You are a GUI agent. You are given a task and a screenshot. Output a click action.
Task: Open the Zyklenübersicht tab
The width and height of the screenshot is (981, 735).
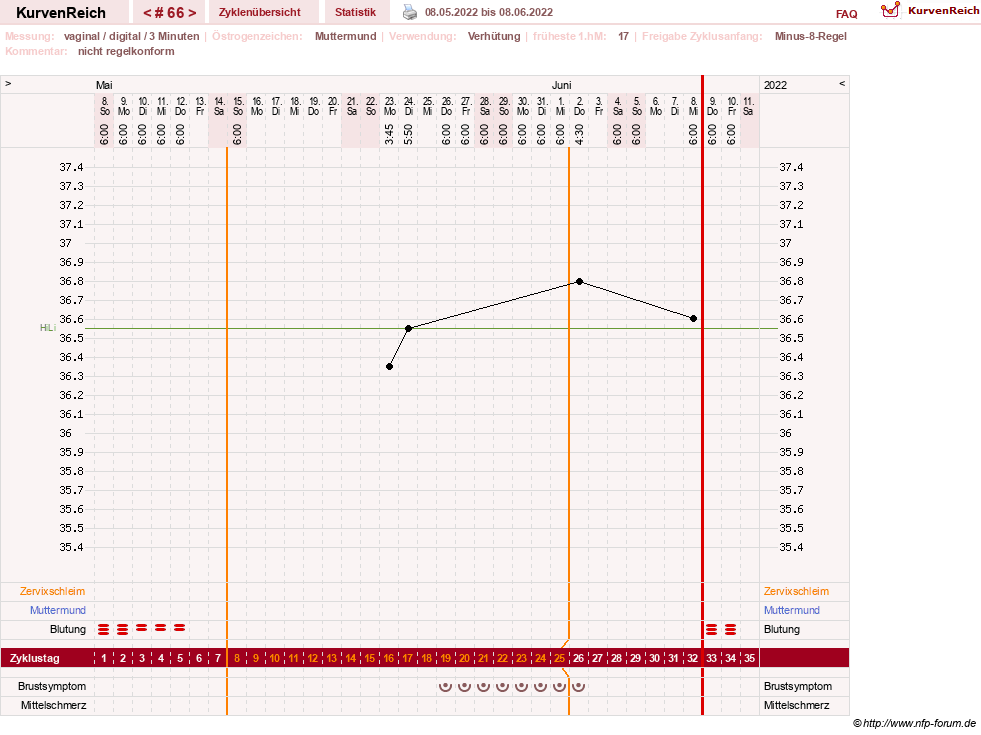(x=260, y=12)
